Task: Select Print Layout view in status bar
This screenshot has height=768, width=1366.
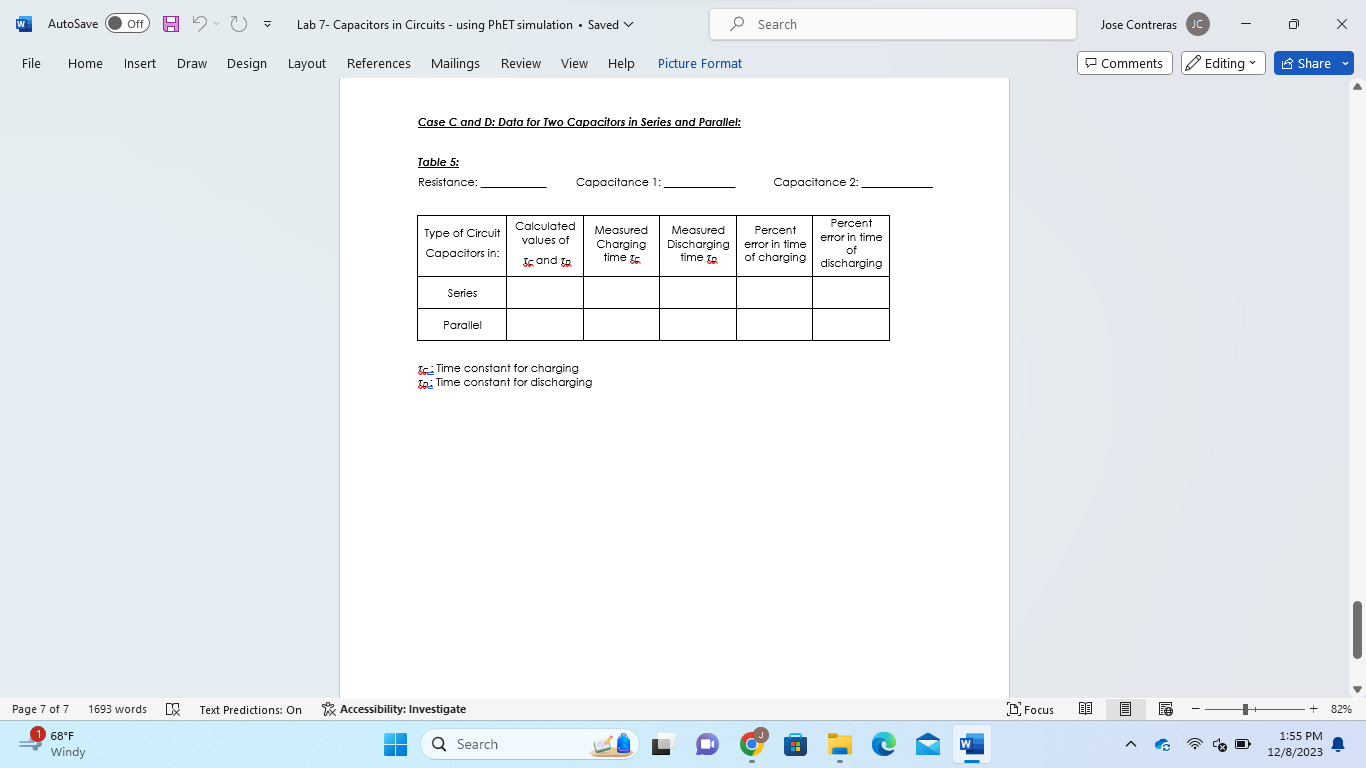Action: coord(1126,709)
